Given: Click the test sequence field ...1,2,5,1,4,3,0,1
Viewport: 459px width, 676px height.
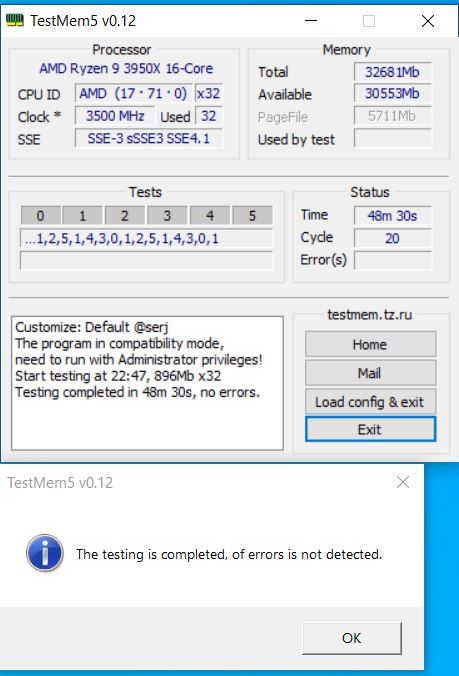Looking at the screenshot, I should [146, 238].
